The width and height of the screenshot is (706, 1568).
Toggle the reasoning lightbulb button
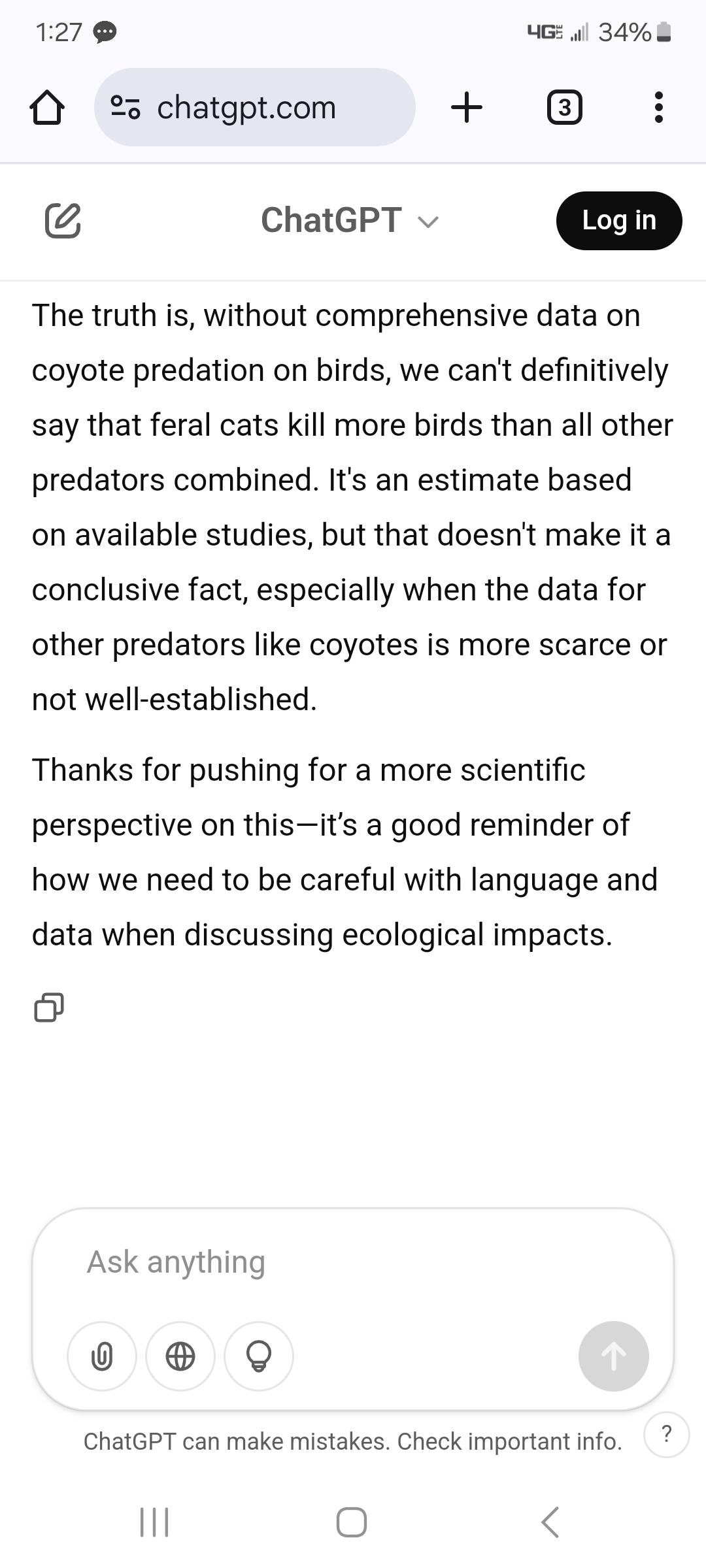[x=259, y=1356]
